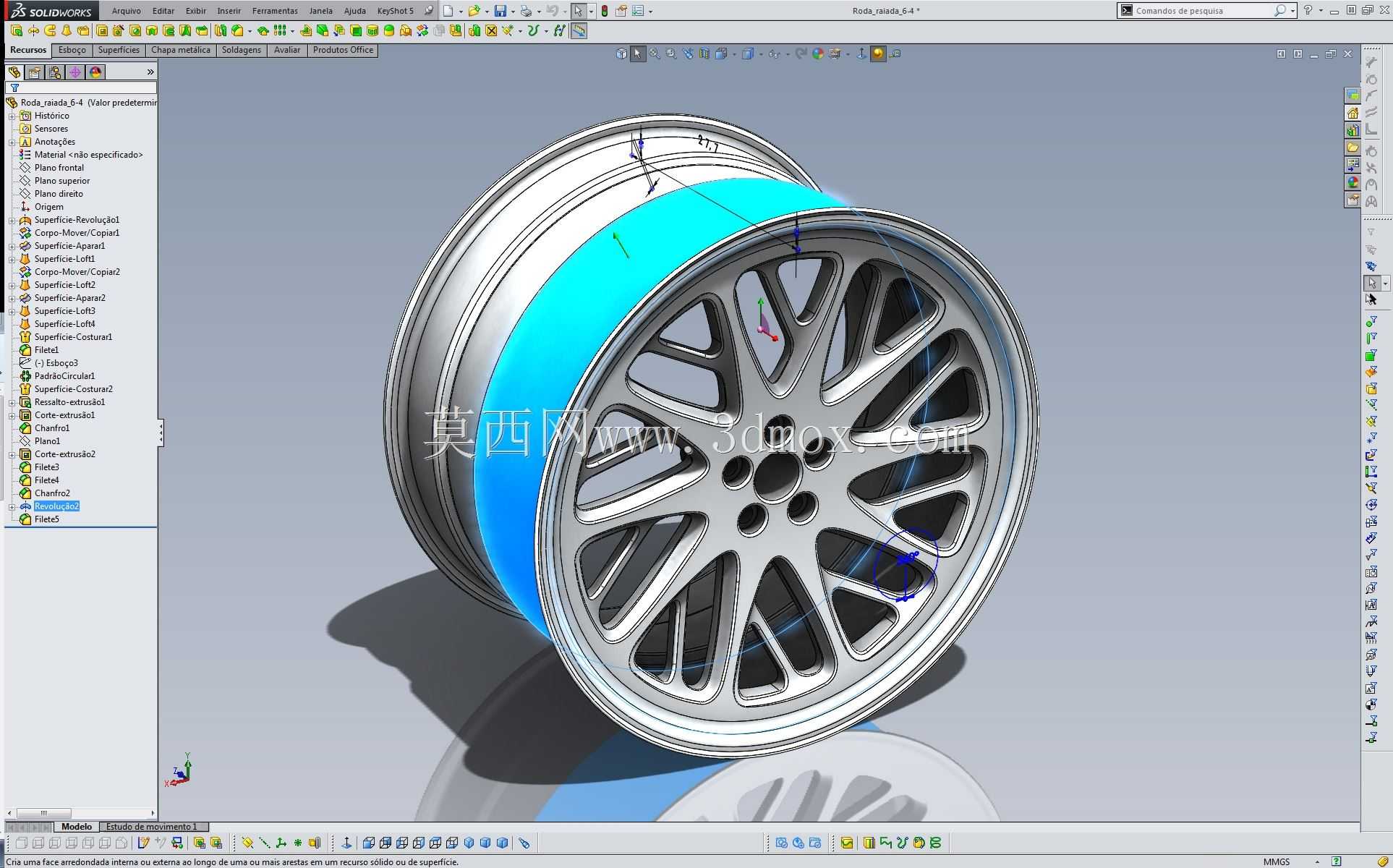Expand Superfície-Revolução1 feature node

pyautogui.click(x=12, y=220)
